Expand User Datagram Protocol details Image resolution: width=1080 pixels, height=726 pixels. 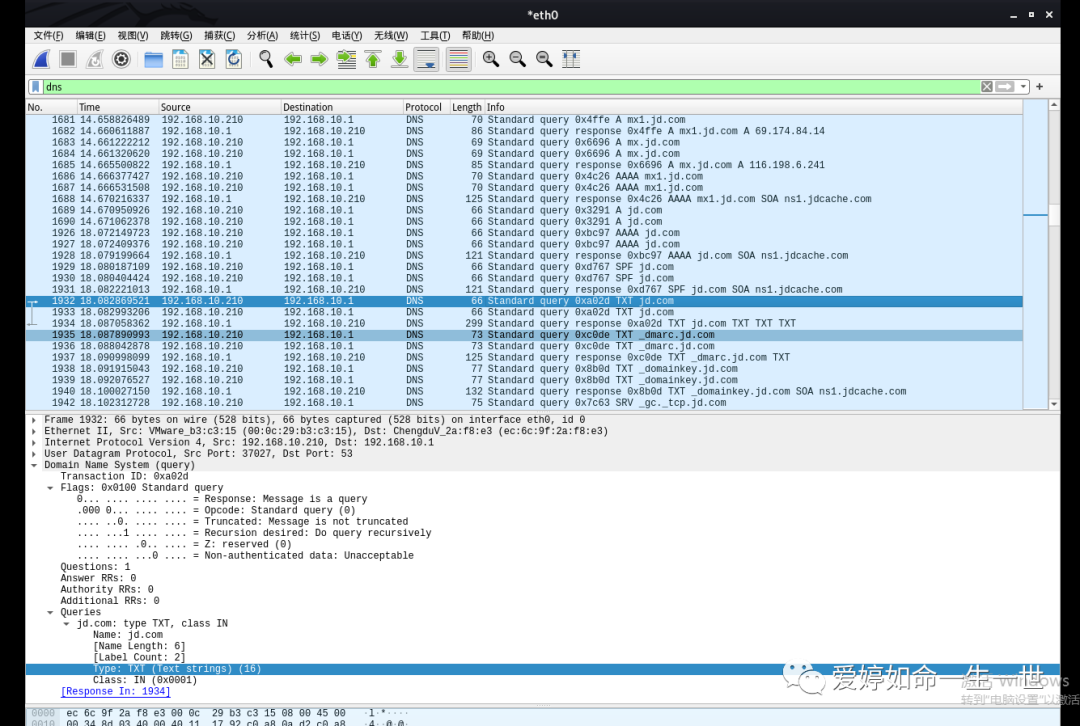(x=33, y=454)
